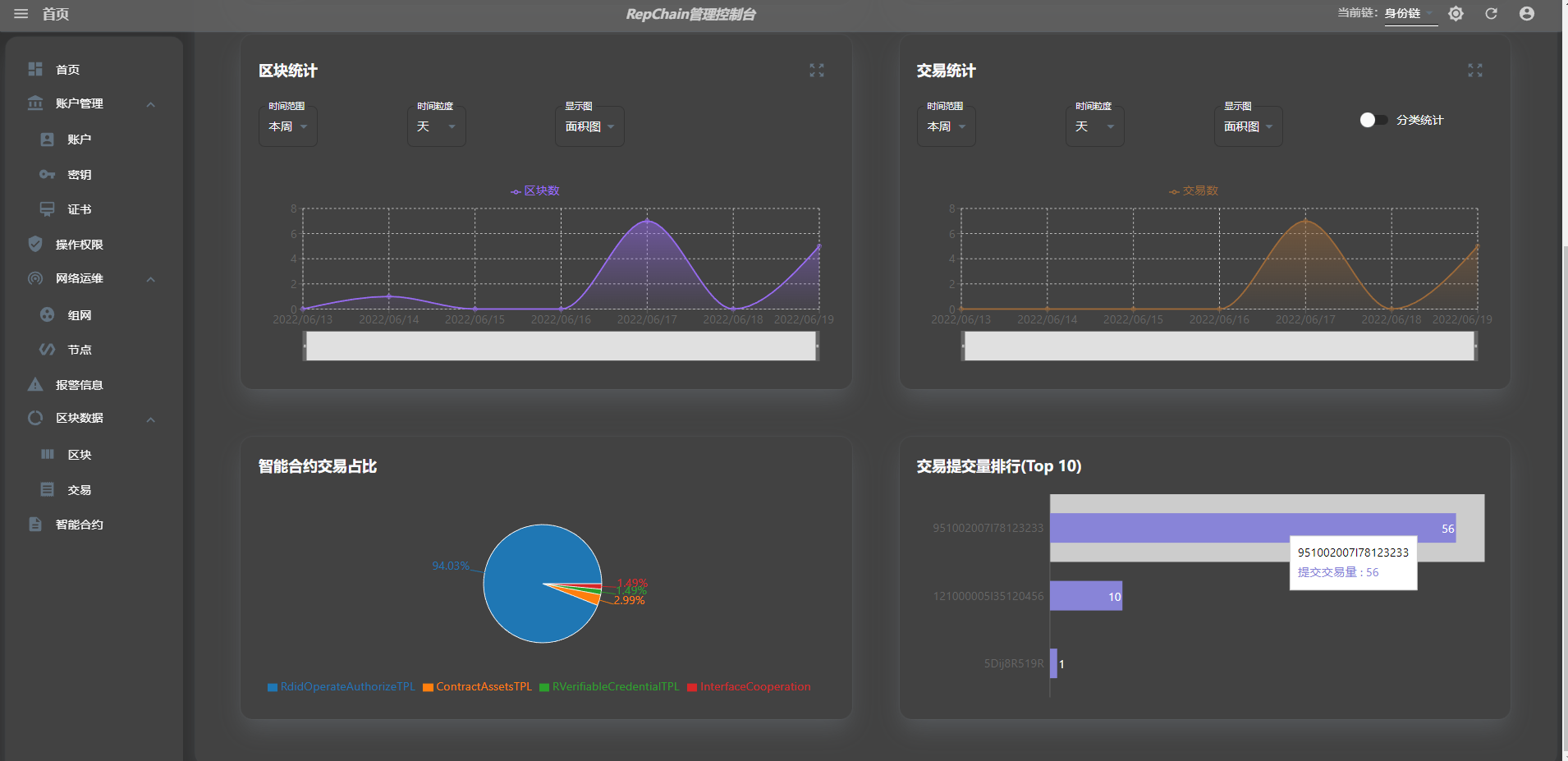The height and width of the screenshot is (761, 1568).
Task: Click the settings gear icon
Action: [1456, 14]
